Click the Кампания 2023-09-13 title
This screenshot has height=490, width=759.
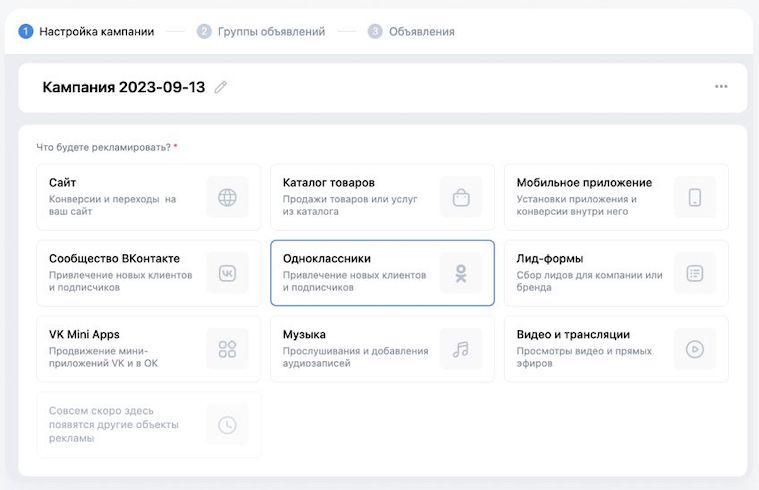124,87
